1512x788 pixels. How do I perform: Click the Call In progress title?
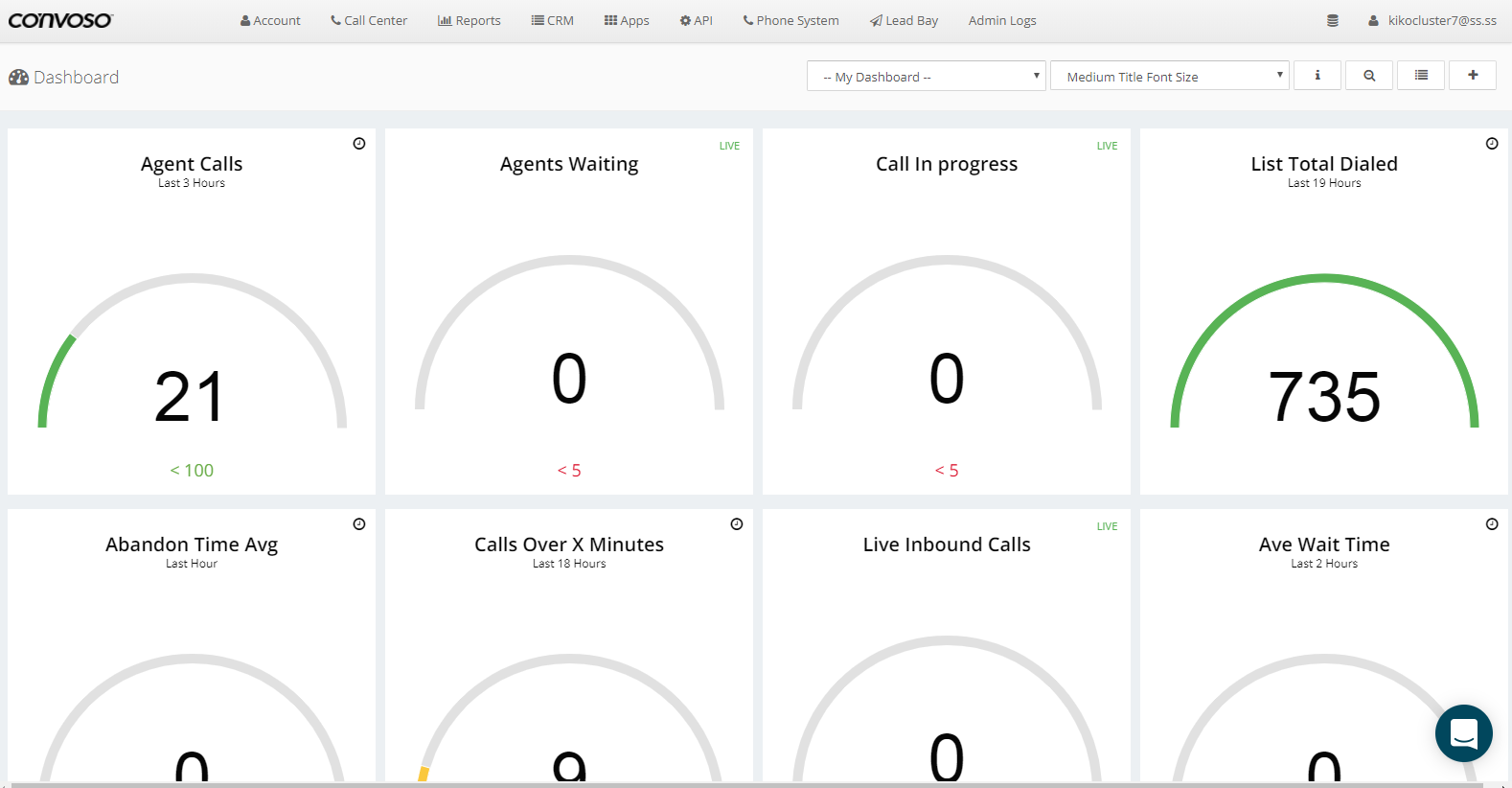coord(947,164)
